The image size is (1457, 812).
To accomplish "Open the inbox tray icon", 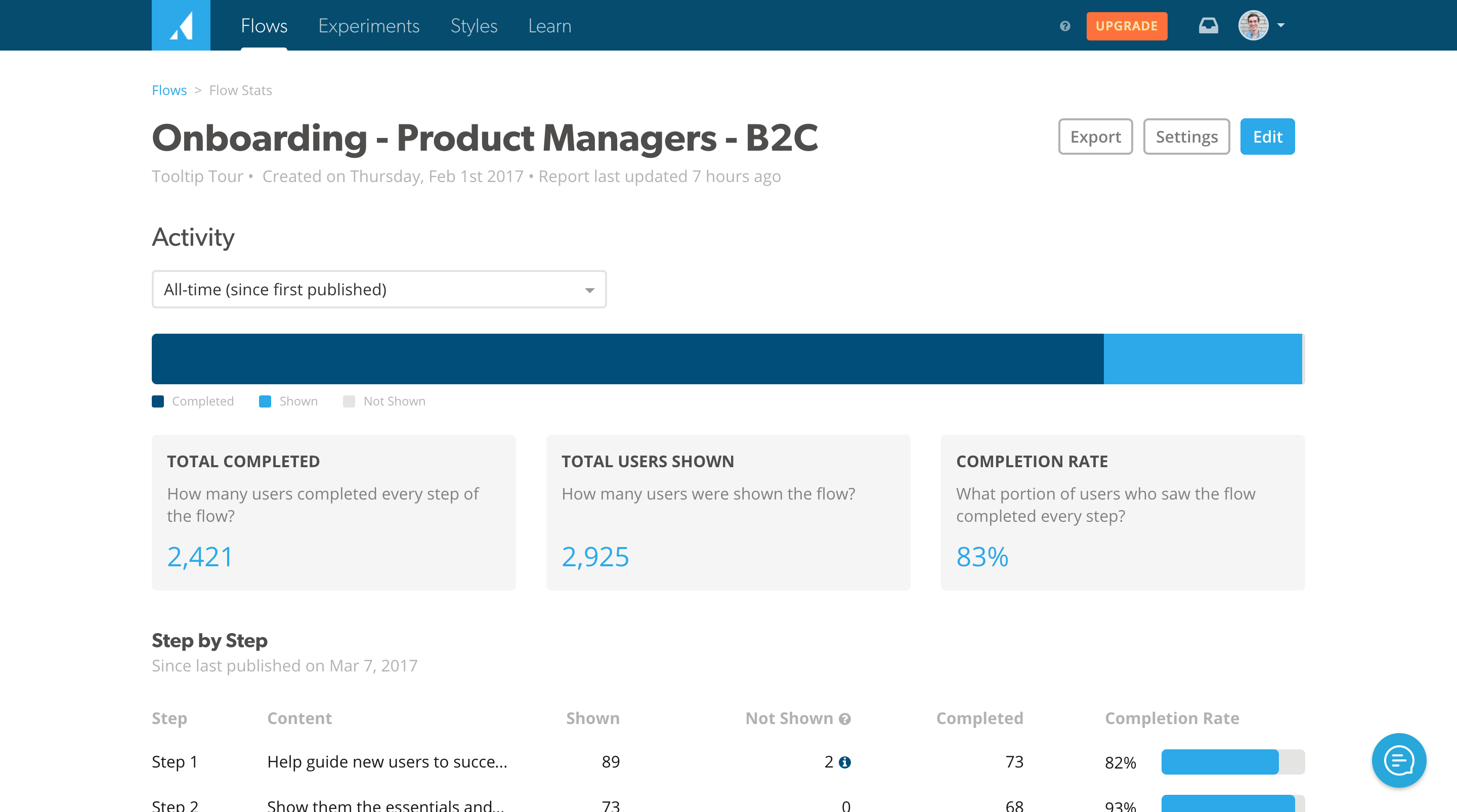I will (1208, 25).
